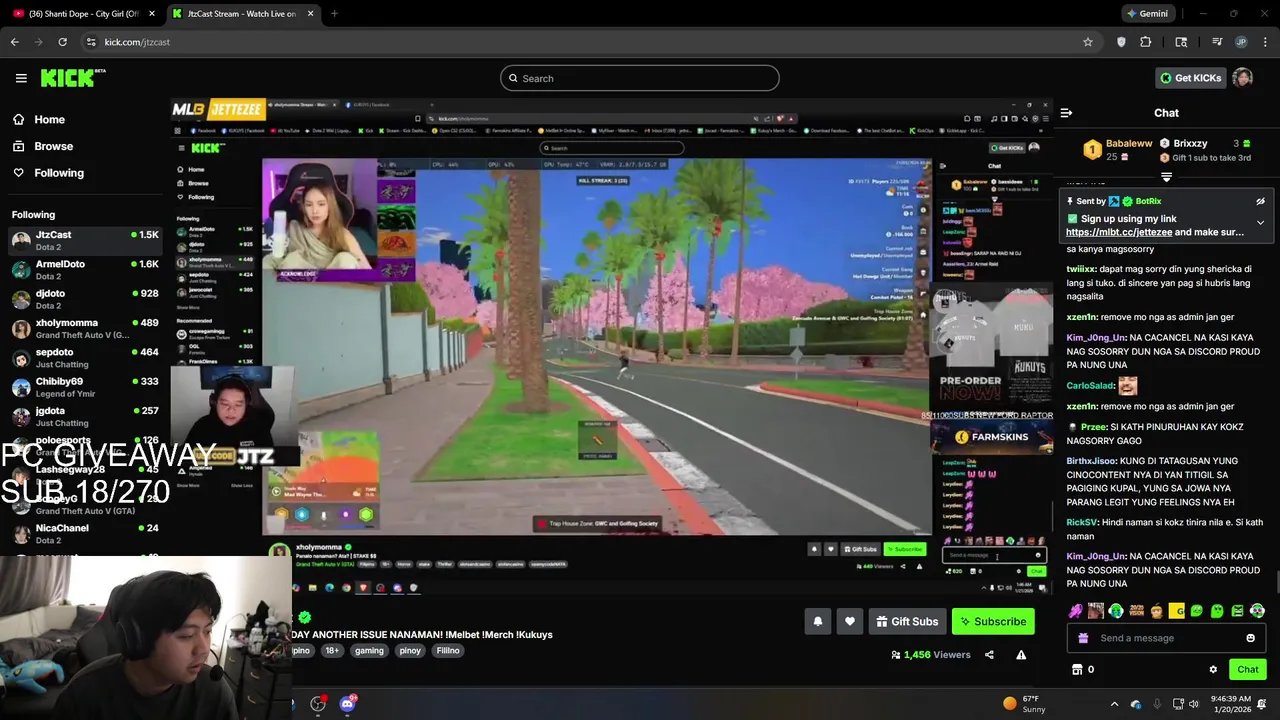The width and height of the screenshot is (1280, 720).
Task: Select the gaming stream tag
Action: [x=369, y=651]
